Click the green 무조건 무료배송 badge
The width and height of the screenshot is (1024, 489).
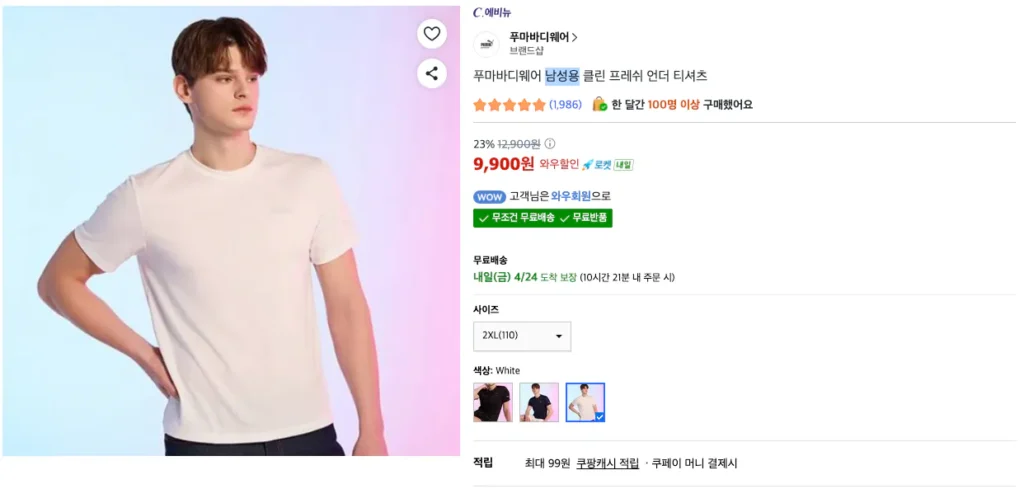click(516, 218)
